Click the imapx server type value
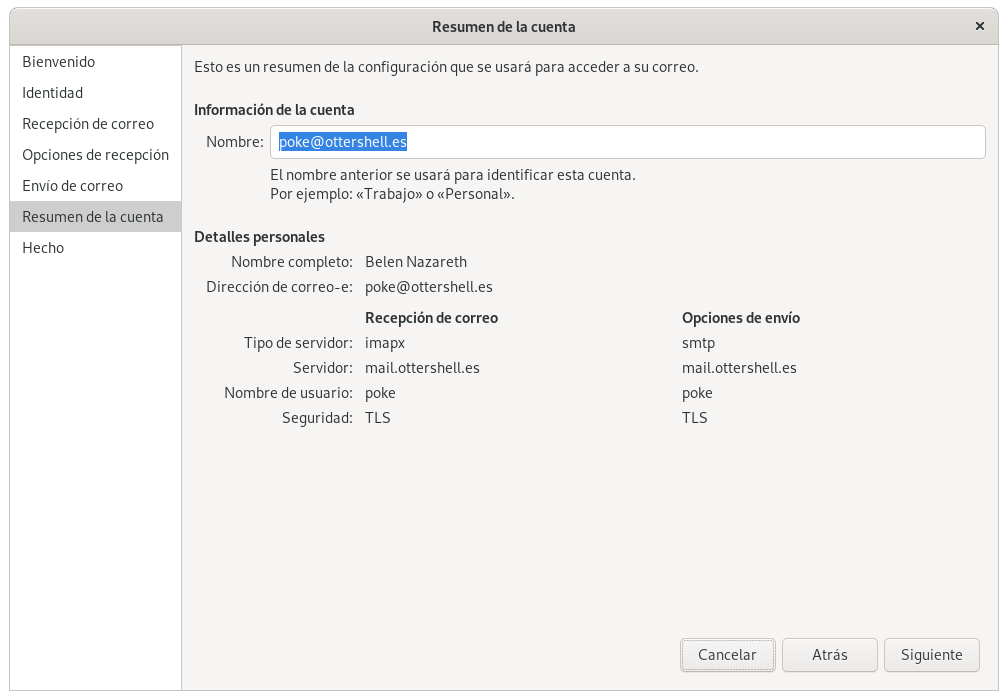Image resolution: width=1008 pixels, height=700 pixels. click(x=385, y=343)
